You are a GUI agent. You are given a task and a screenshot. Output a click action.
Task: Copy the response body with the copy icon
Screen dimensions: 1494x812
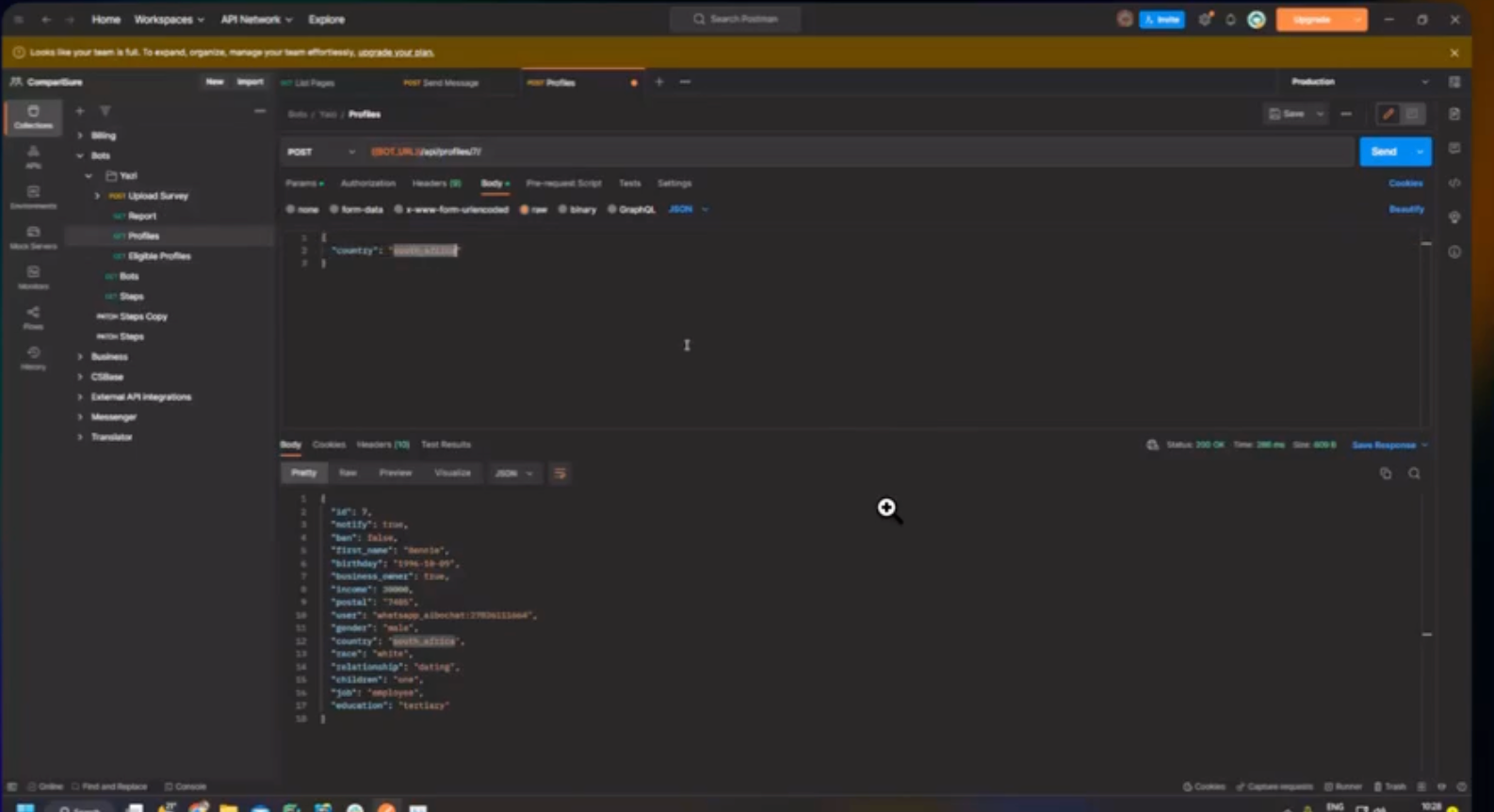pyautogui.click(x=1386, y=474)
